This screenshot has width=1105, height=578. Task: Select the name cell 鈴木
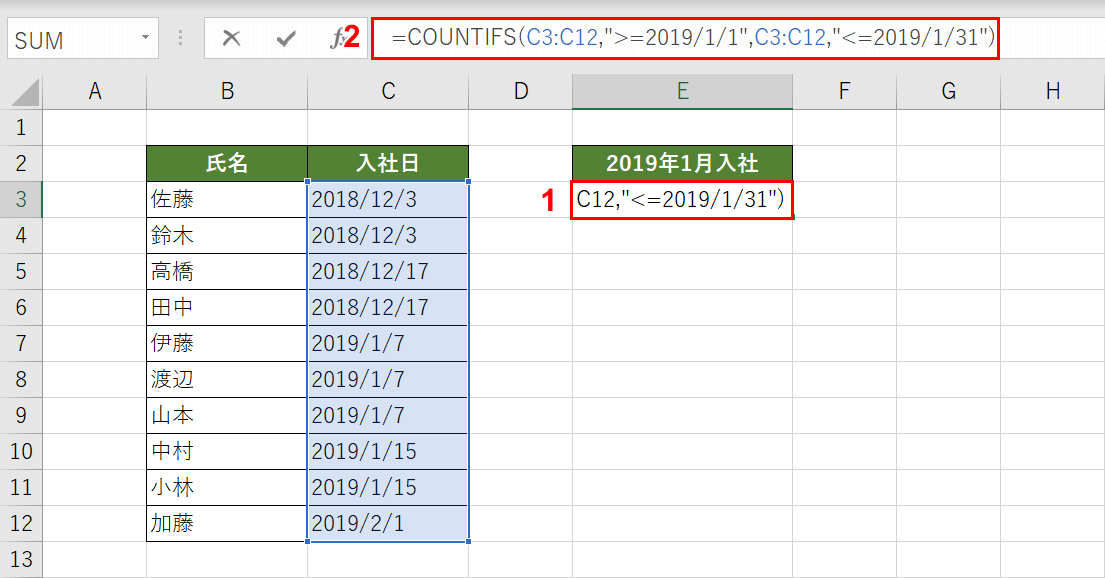227,235
